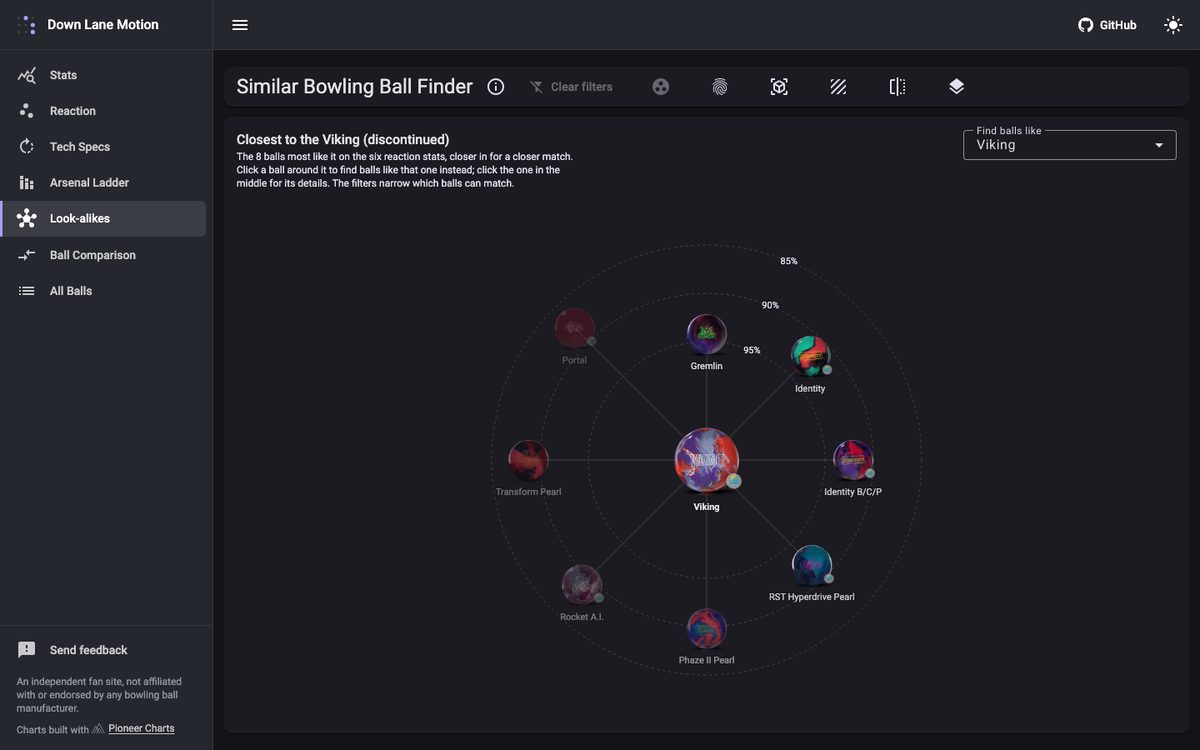Click the 'Closest to the Viking (discontinued)' heading
The width and height of the screenshot is (1200, 750).
pyautogui.click(x=343, y=140)
